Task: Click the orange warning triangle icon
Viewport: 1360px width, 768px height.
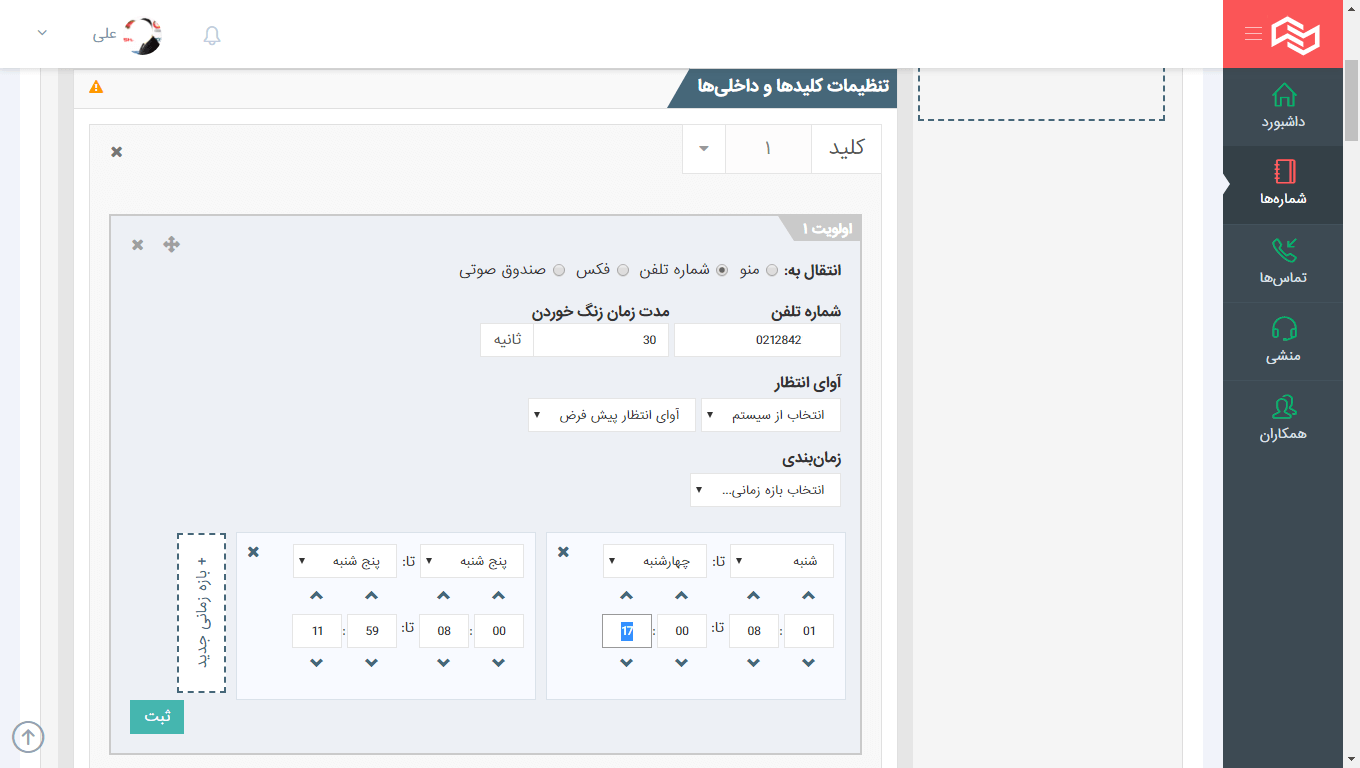Action: click(x=96, y=87)
